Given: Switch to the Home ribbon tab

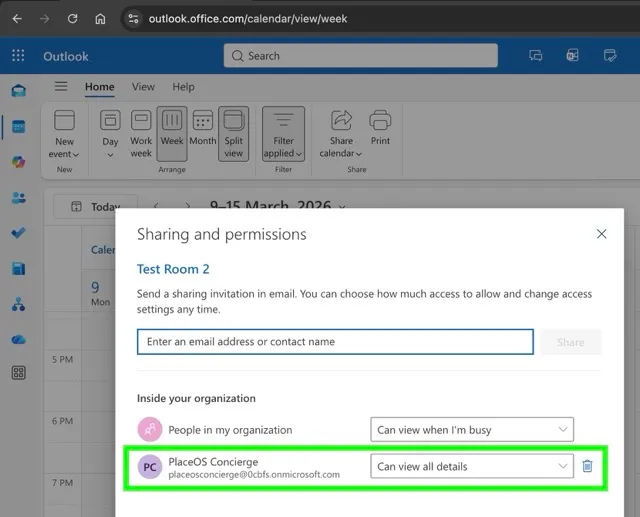Looking at the screenshot, I should pos(100,87).
